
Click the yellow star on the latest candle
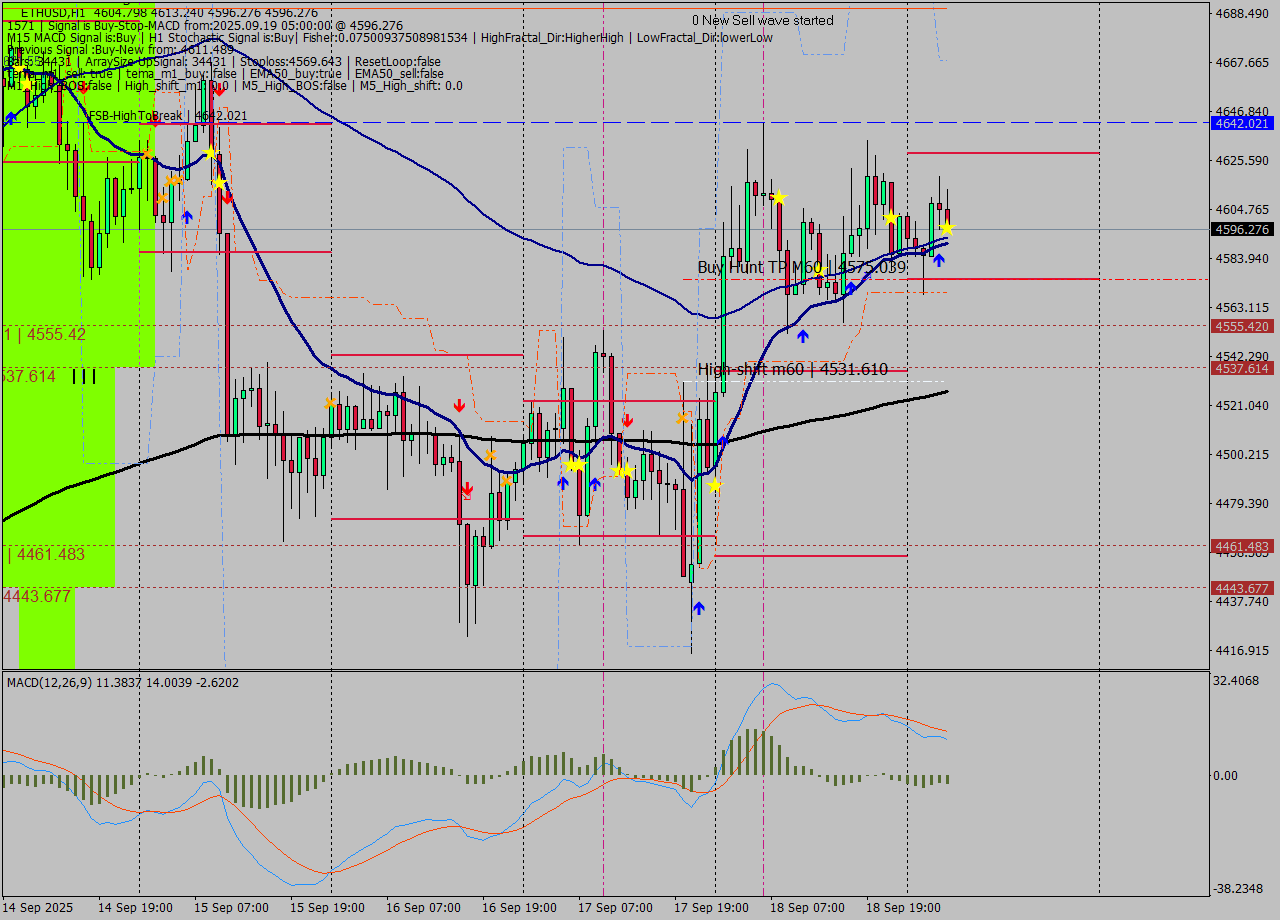[x=946, y=228]
